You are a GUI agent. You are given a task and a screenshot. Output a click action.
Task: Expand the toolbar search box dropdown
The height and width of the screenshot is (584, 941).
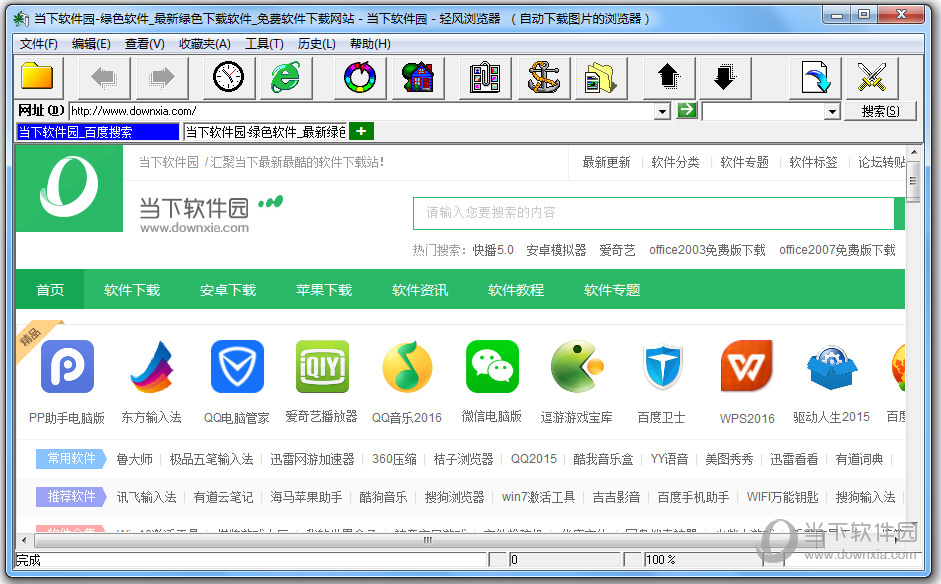pyautogui.click(x=832, y=111)
